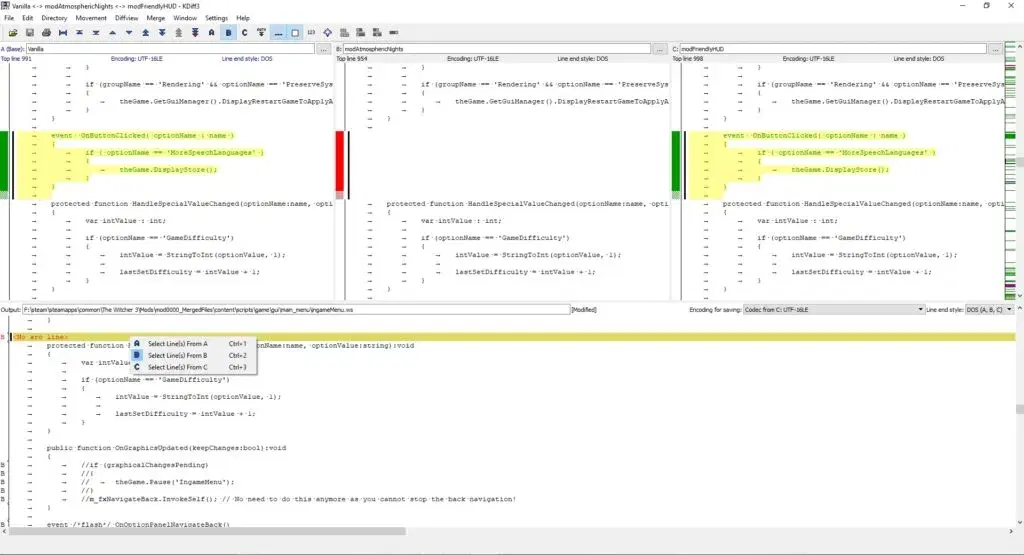Open files with the toolbar Open icon
1024x555 pixels.
[x=13, y=32]
